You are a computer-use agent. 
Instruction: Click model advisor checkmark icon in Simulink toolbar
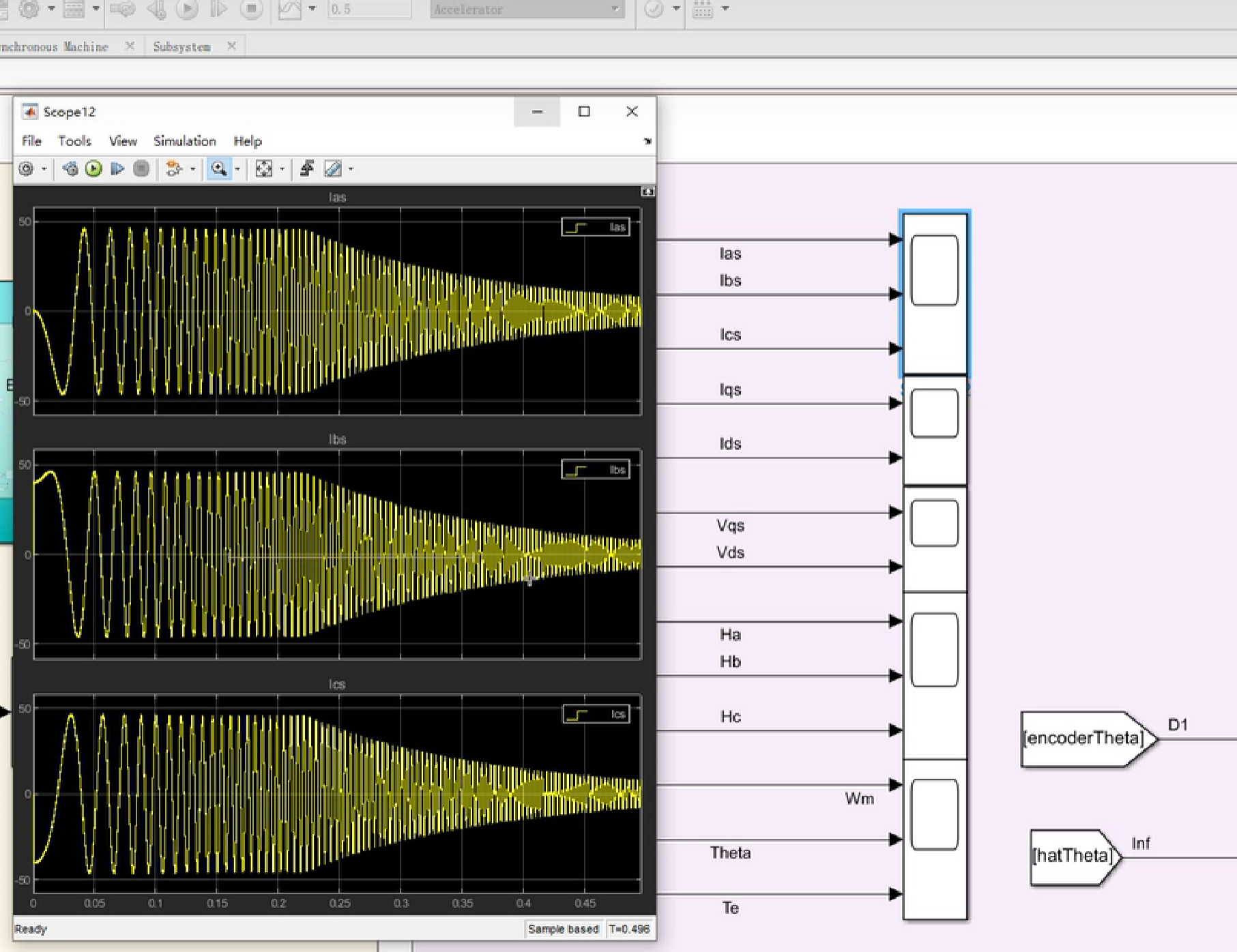pos(654,9)
